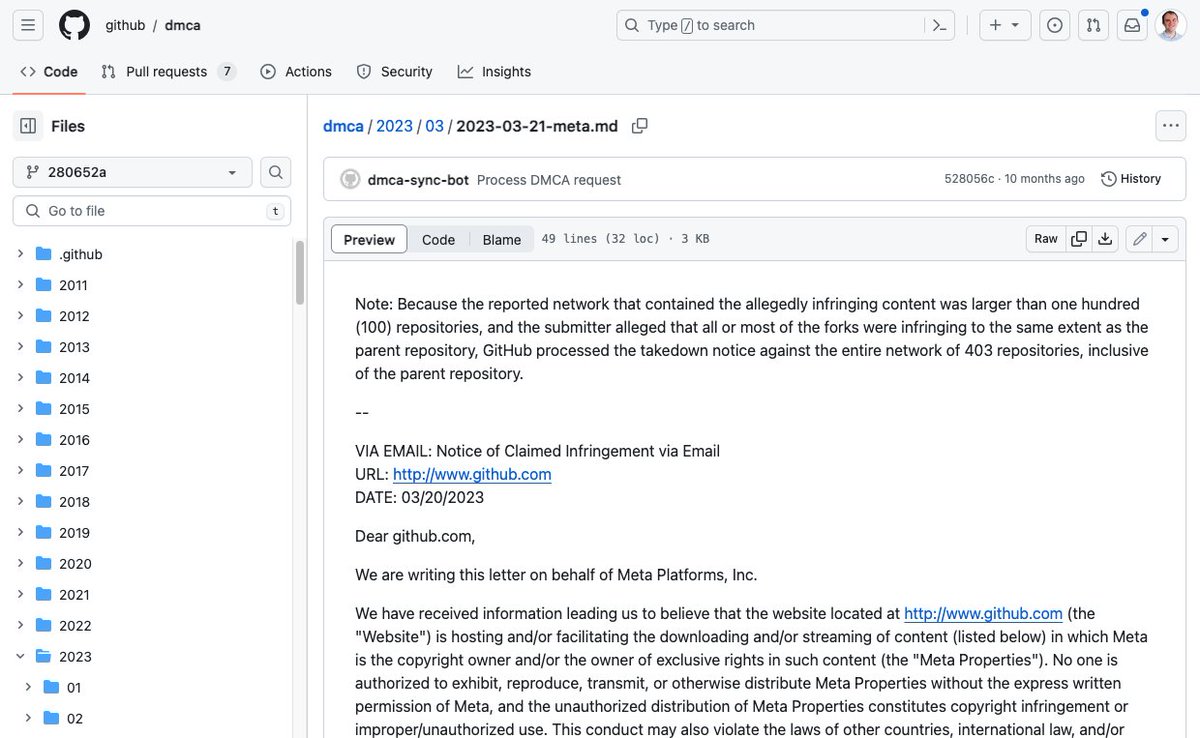The width and height of the screenshot is (1200, 738).
Task: Click the pull requests count badge 7
Action: pos(227,72)
